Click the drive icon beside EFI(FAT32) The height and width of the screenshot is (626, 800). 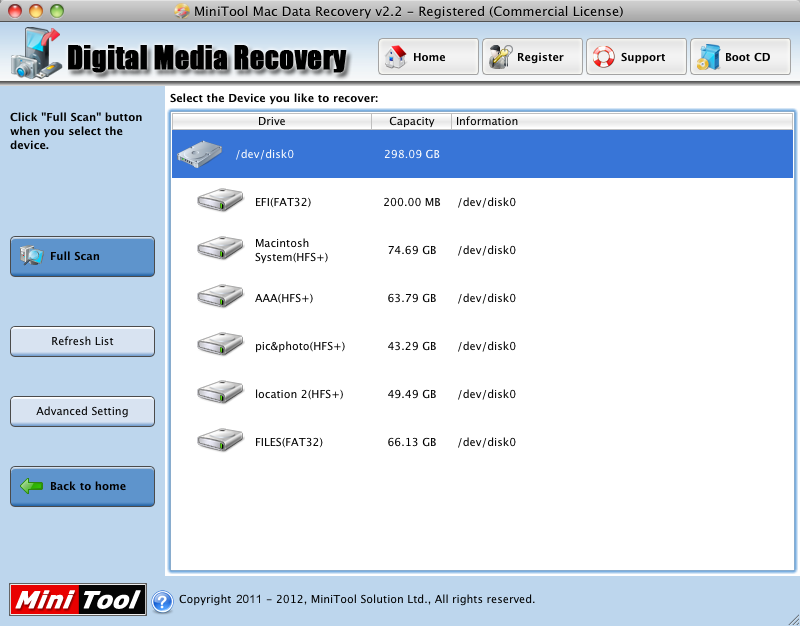[x=220, y=200]
